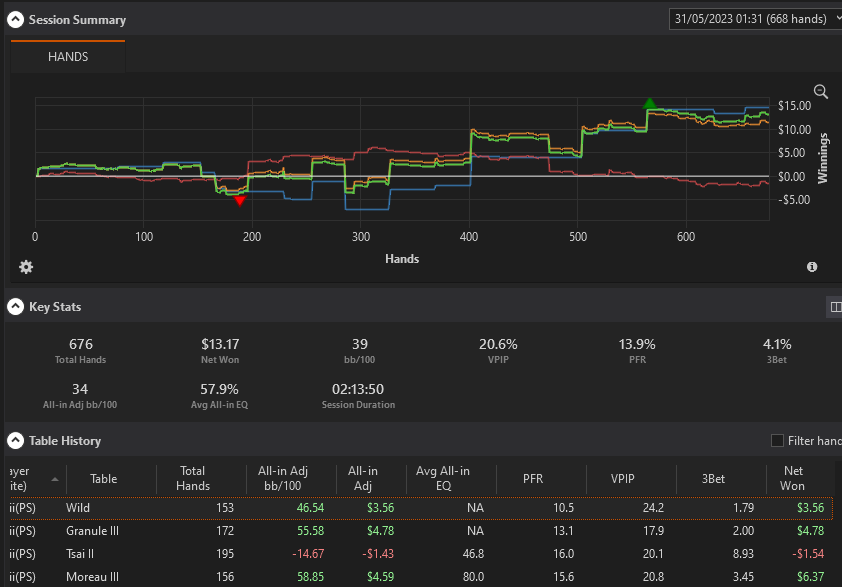
Task: Click the All-in Adj bb/100 column header
Action: 282,478
